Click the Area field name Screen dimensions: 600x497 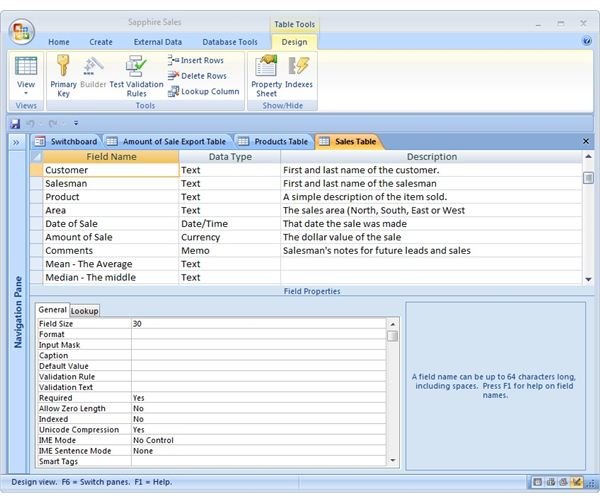(x=111, y=210)
